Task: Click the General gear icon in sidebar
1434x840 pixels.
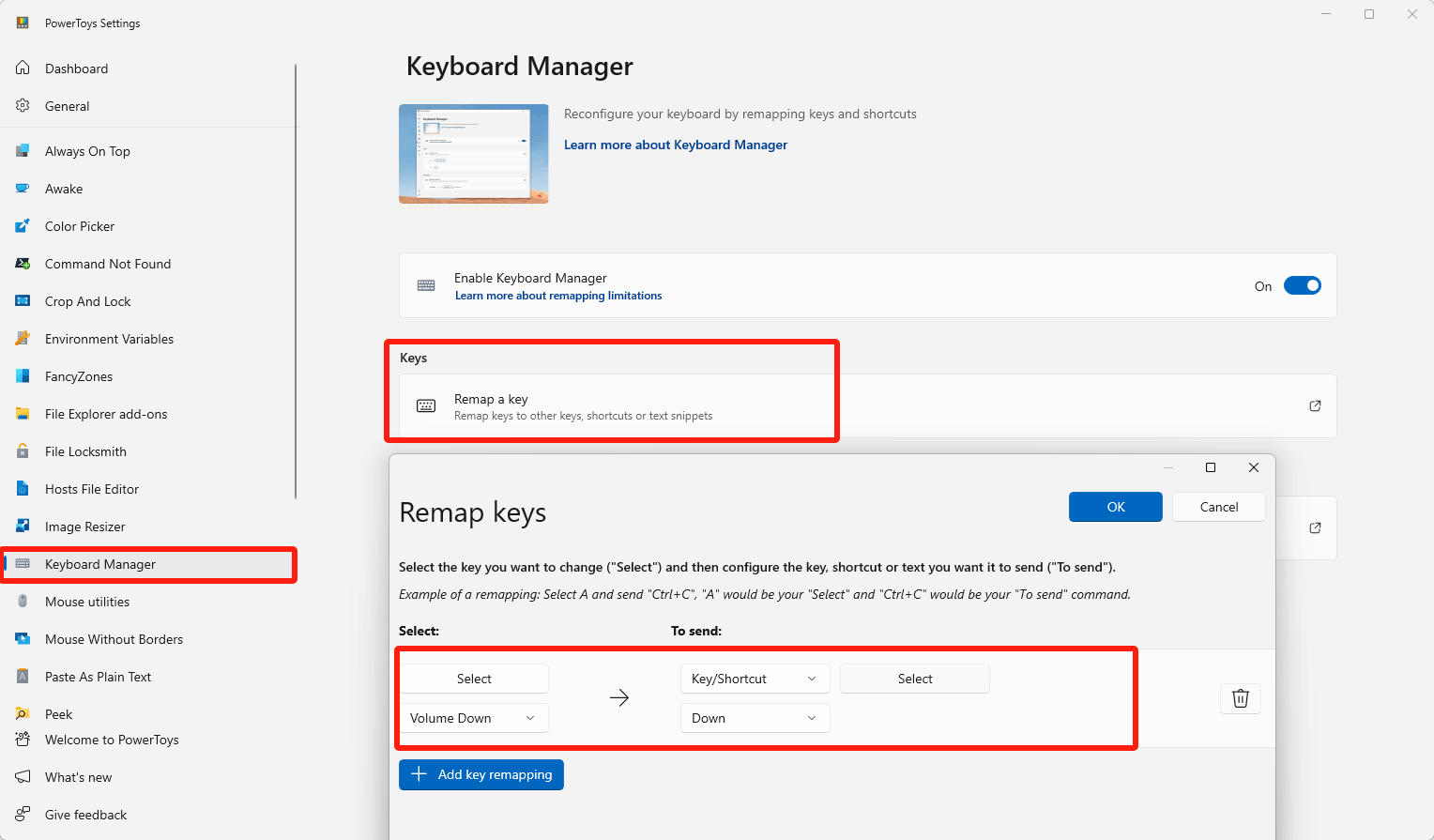Action: 23,106
